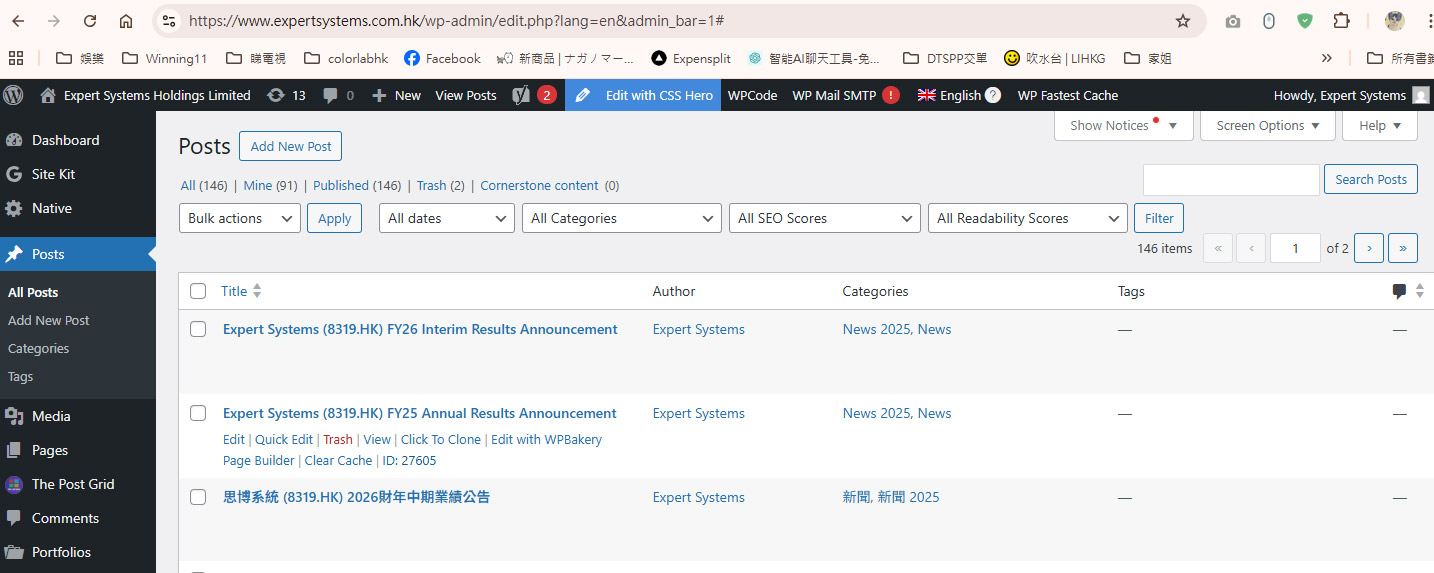This screenshot has height=573, width=1434.
Task: Click the Add New Post button
Action: pyautogui.click(x=290, y=146)
